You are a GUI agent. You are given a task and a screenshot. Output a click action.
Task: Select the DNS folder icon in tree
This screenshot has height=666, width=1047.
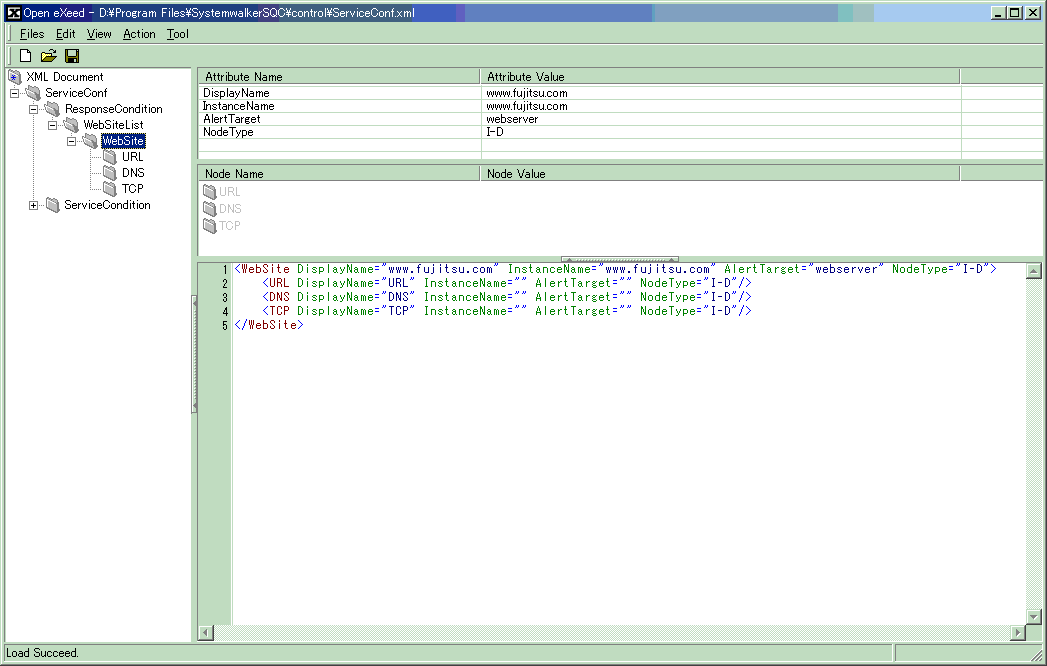tap(110, 173)
